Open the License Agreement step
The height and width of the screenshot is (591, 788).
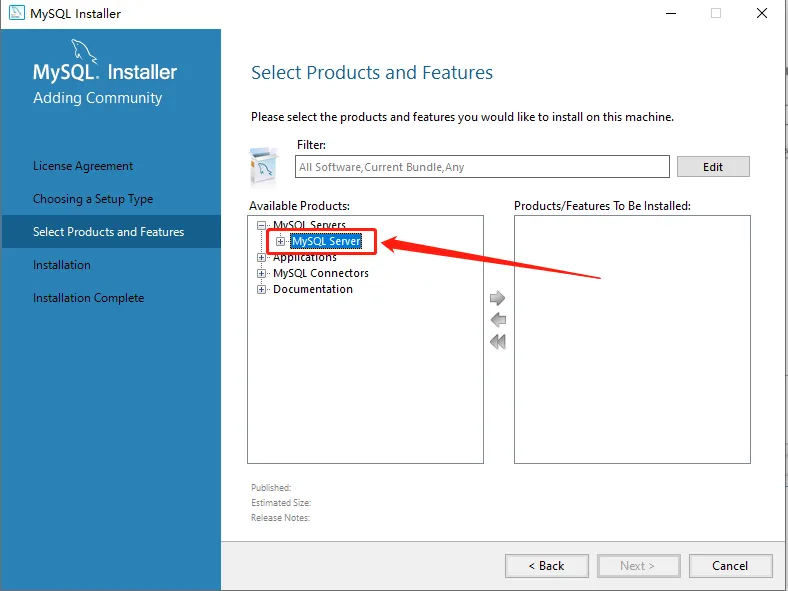[x=83, y=166]
